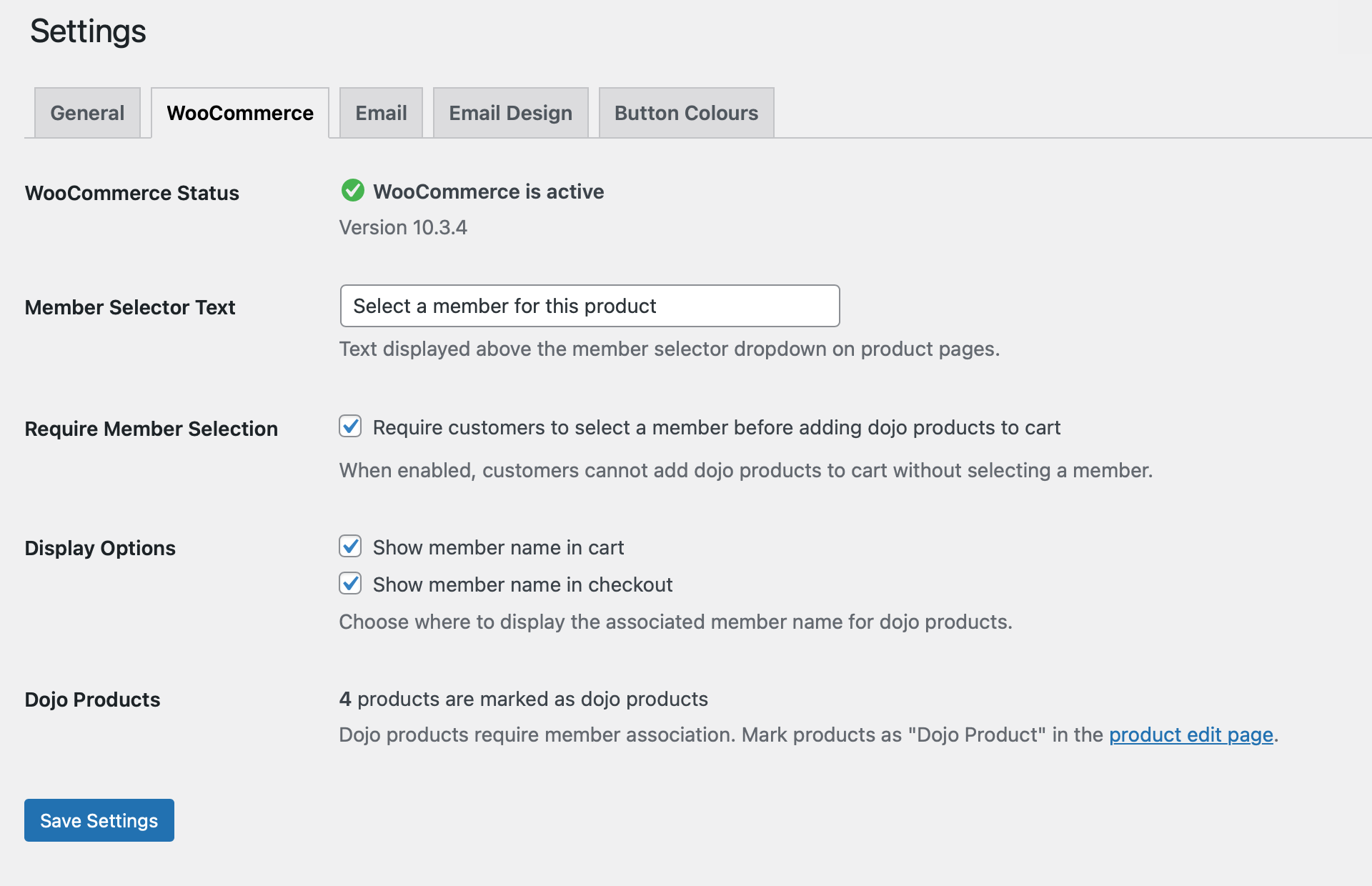Switch to the Email Design tab

(x=509, y=112)
